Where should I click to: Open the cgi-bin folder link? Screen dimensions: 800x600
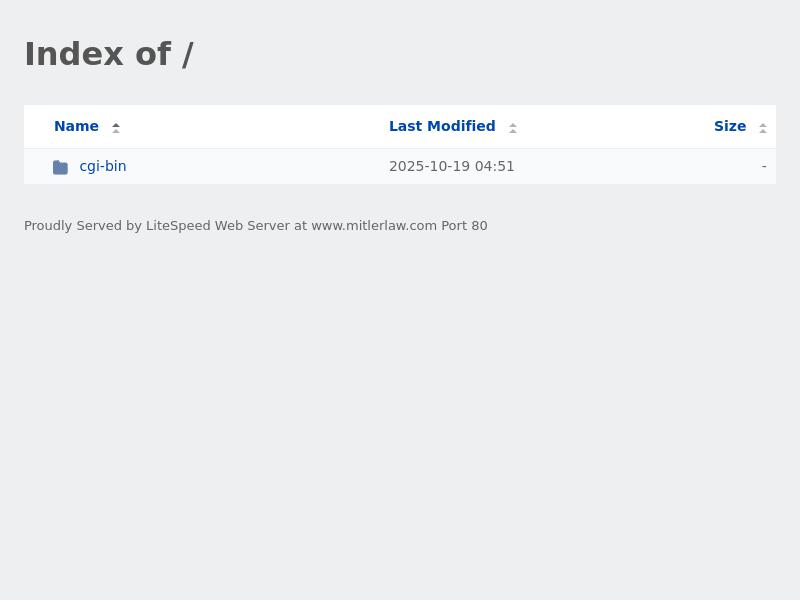[x=103, y=166]
